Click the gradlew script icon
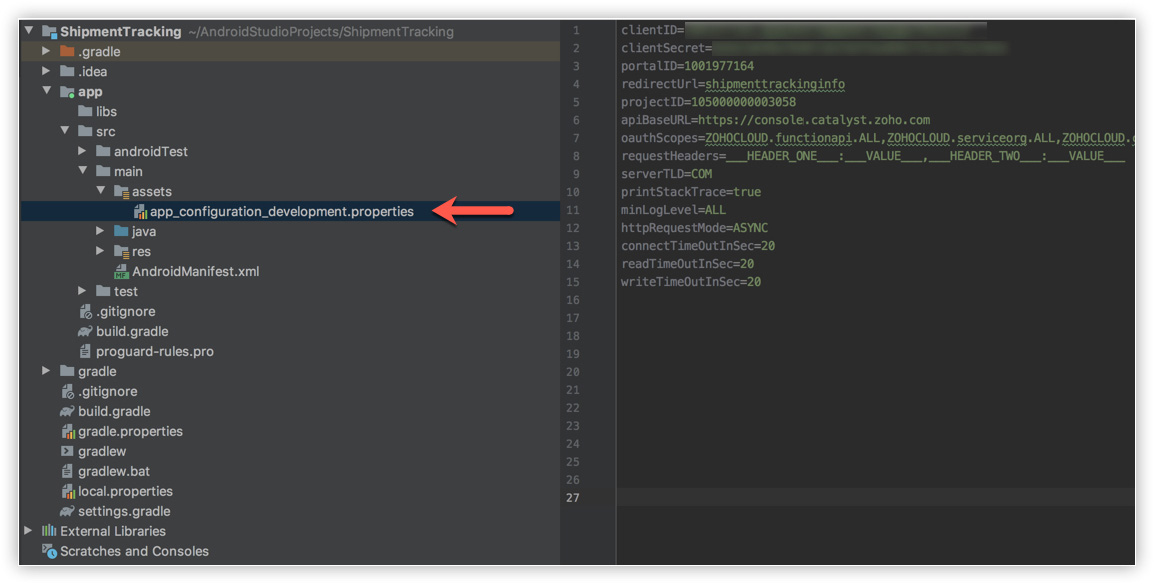 tap(67, 451)
